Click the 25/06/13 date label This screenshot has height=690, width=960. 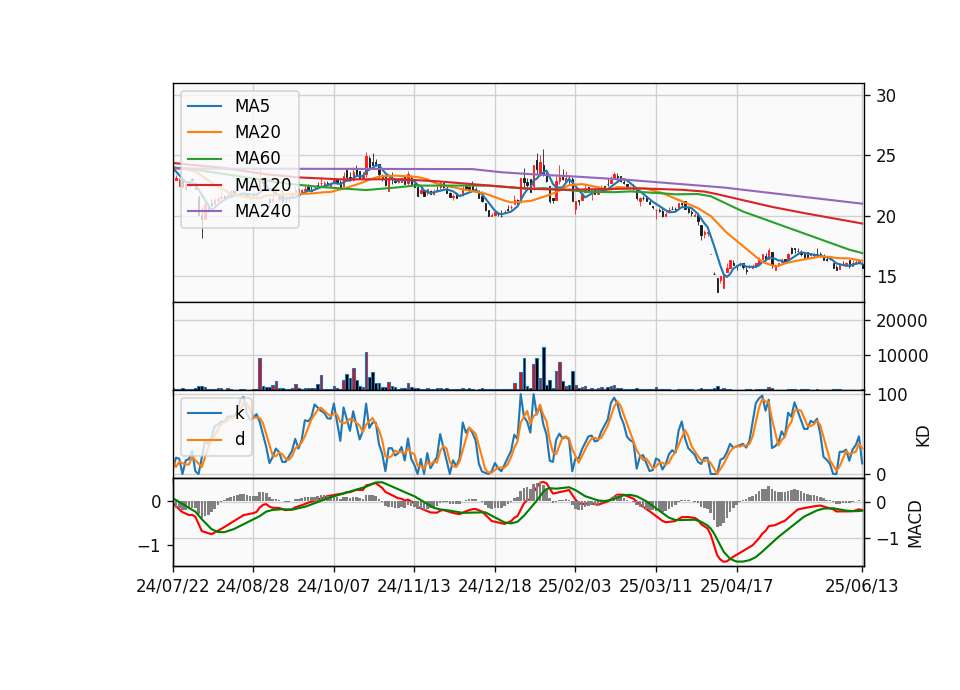861,586
